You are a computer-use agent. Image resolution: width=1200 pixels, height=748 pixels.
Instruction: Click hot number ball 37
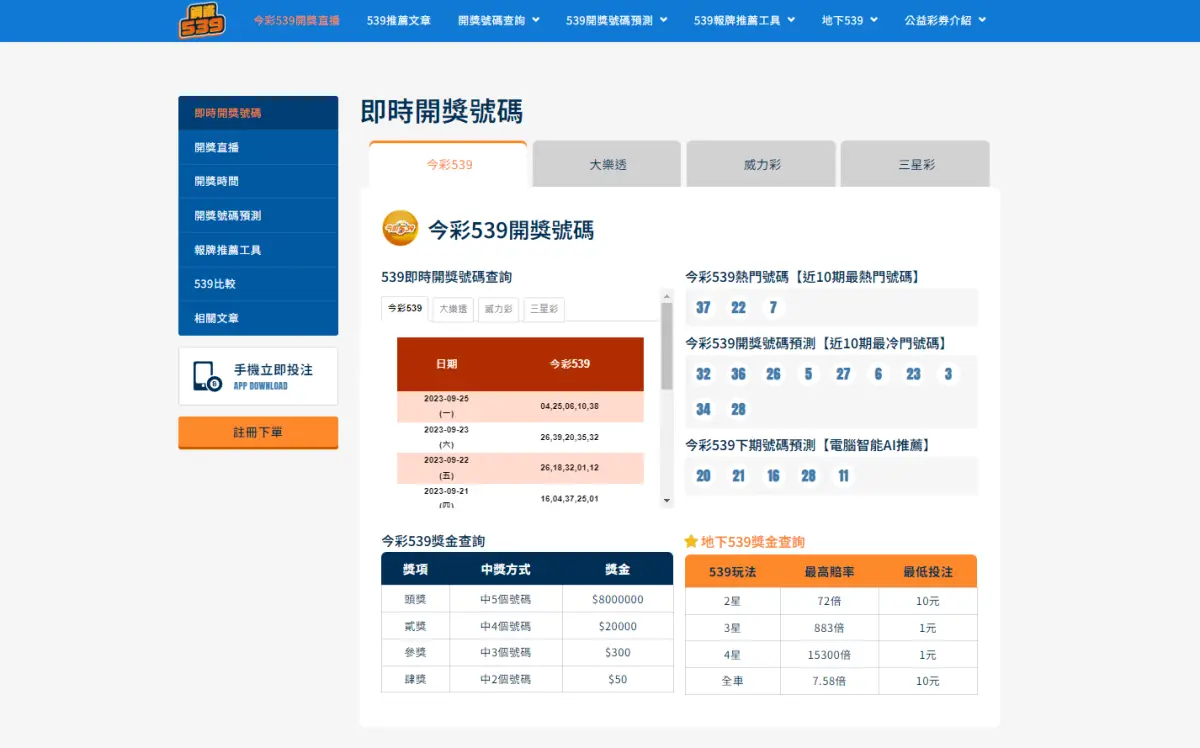coord(703,308)
